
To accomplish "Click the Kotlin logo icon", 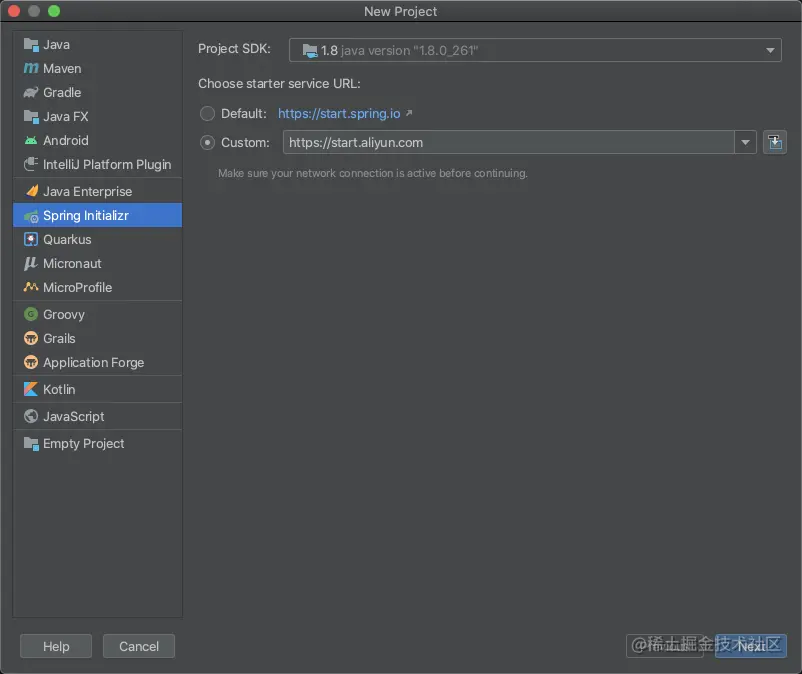I will point(31,389).
